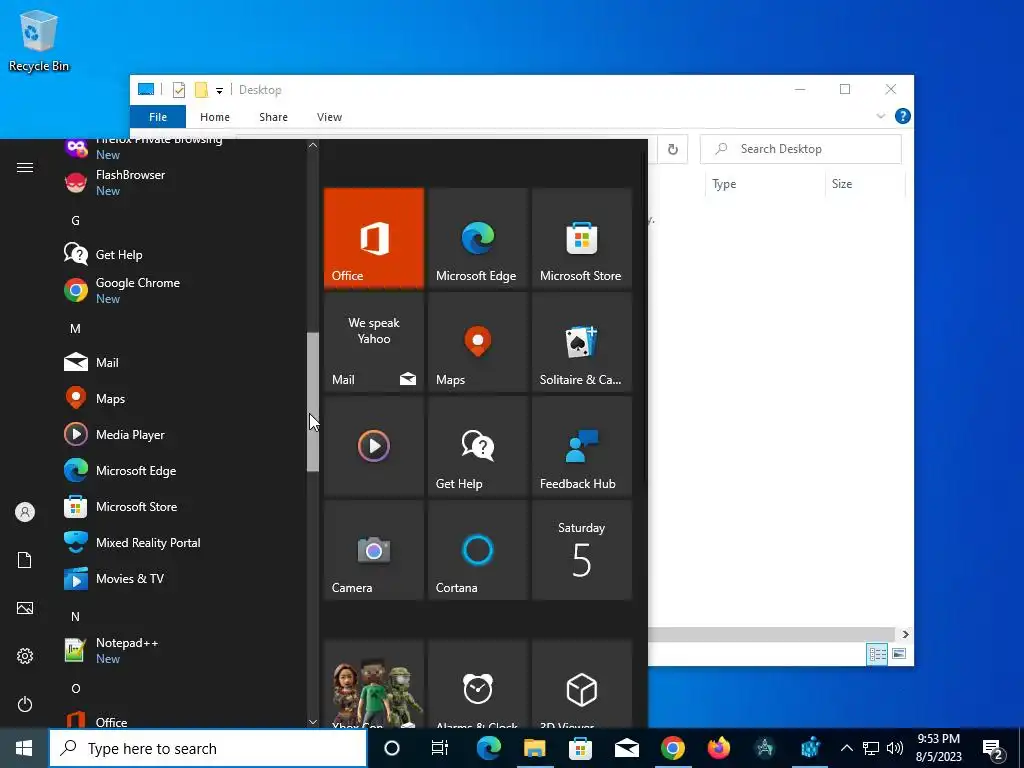Click the Windows Start button
Screen dimensions: 1024x768
[x=24, y=748]
